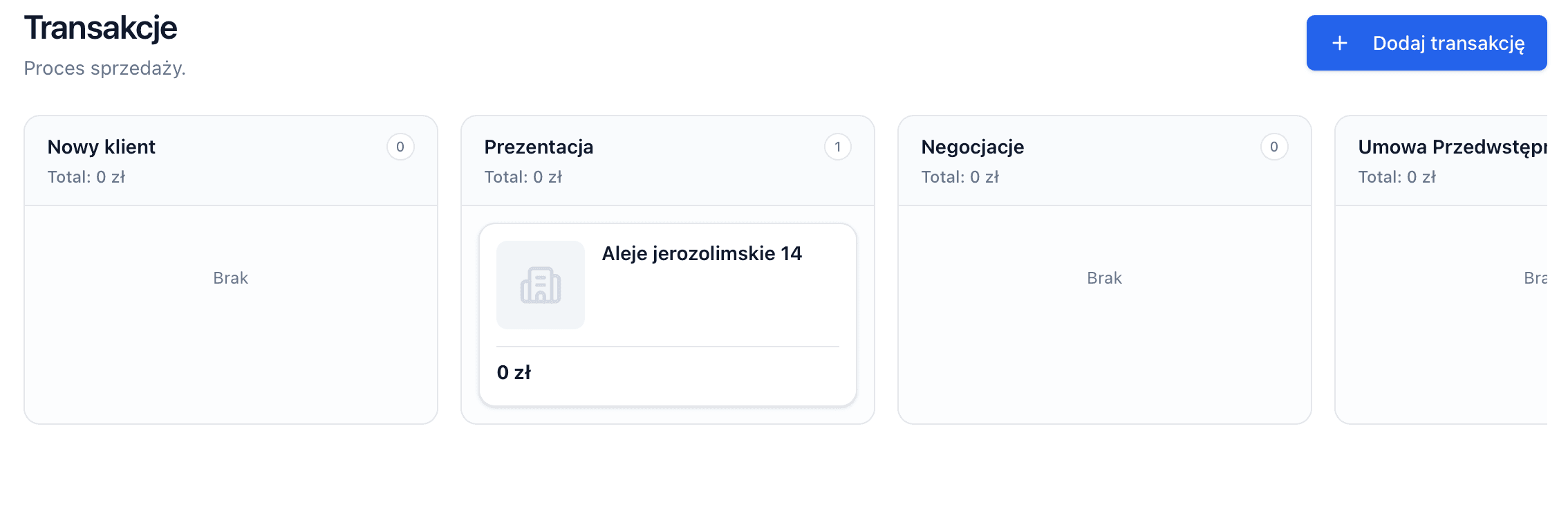Click the Dodaj transakcję button
Viewport: 1568px width, 505px height.
pyautogui.click(x=1426, y=43)
